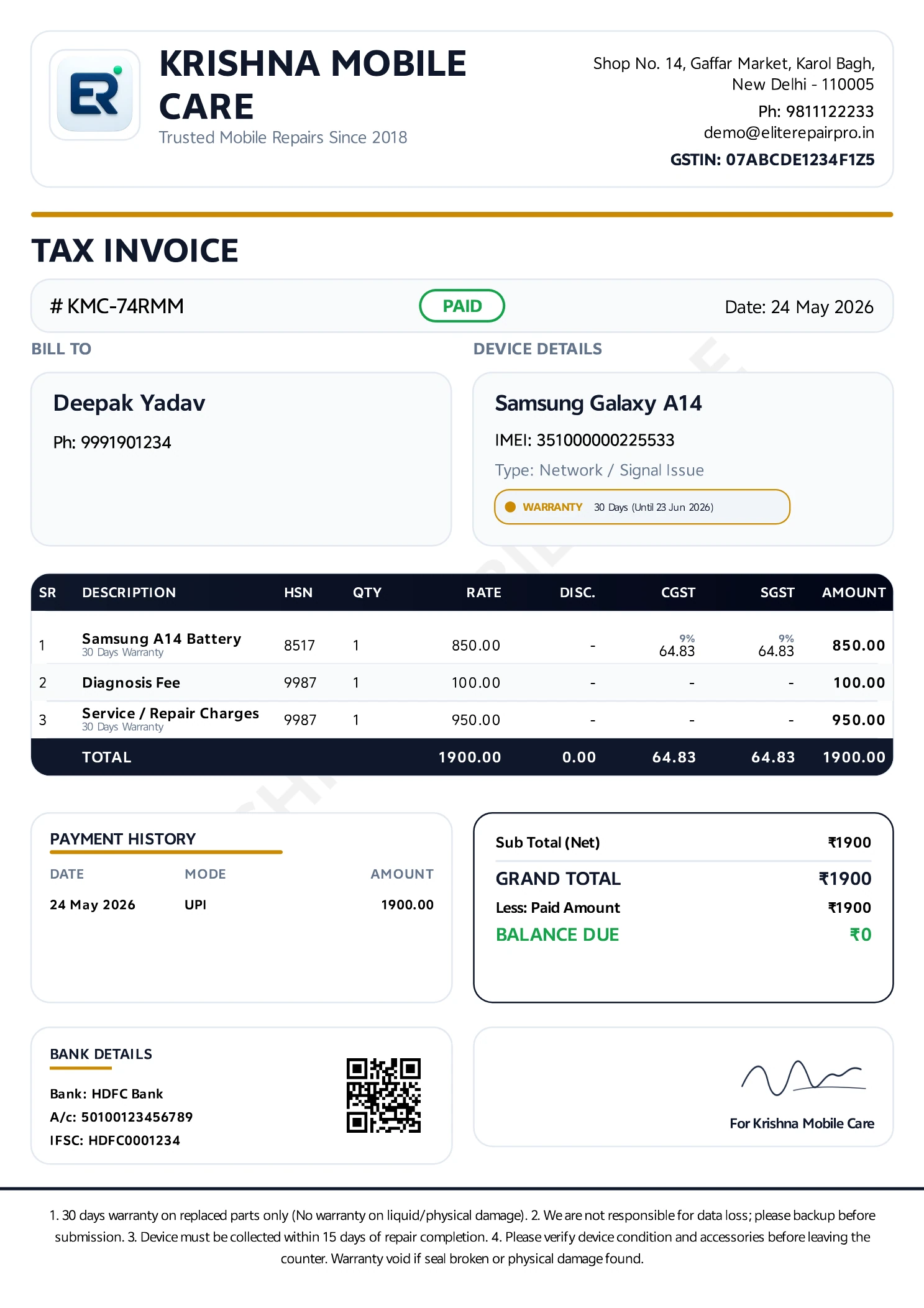Click the email demo@eliterepairpro.in
This screenshot has width=924, height=1308.
789,133
